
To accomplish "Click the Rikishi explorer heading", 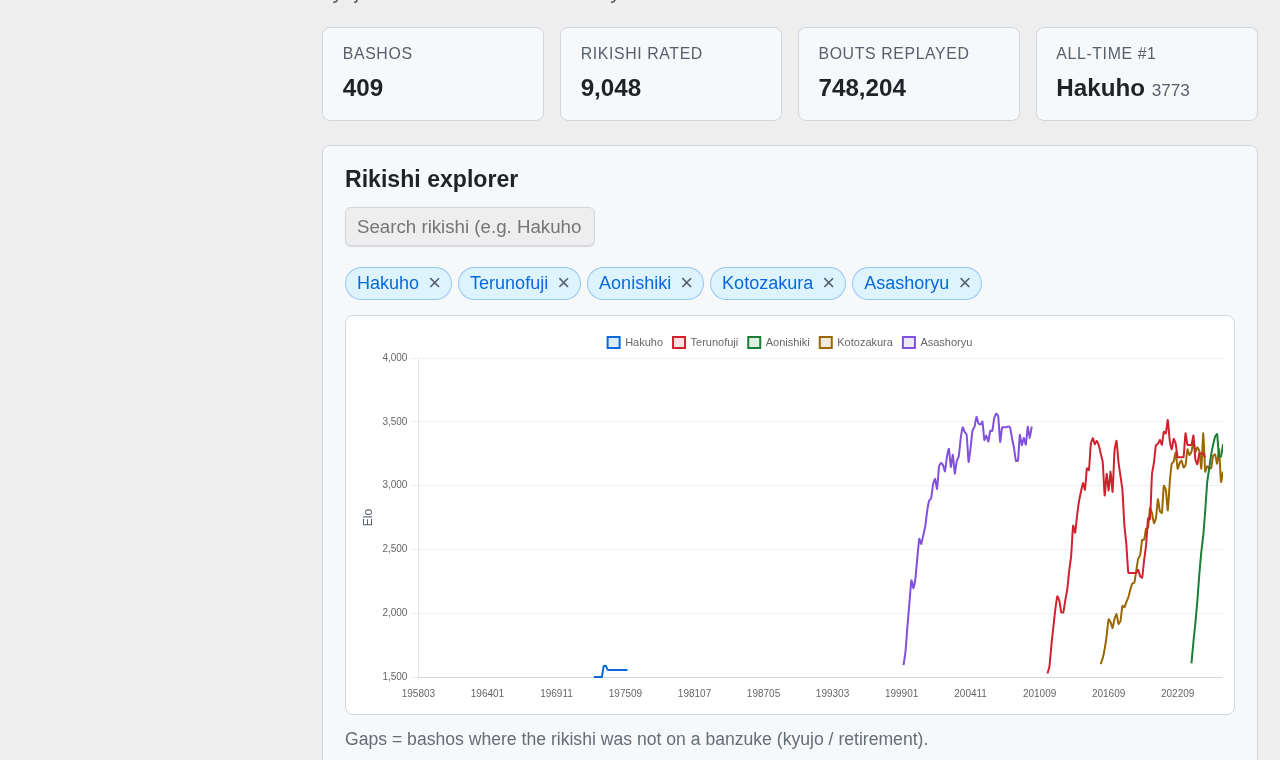I will point(432,179).
